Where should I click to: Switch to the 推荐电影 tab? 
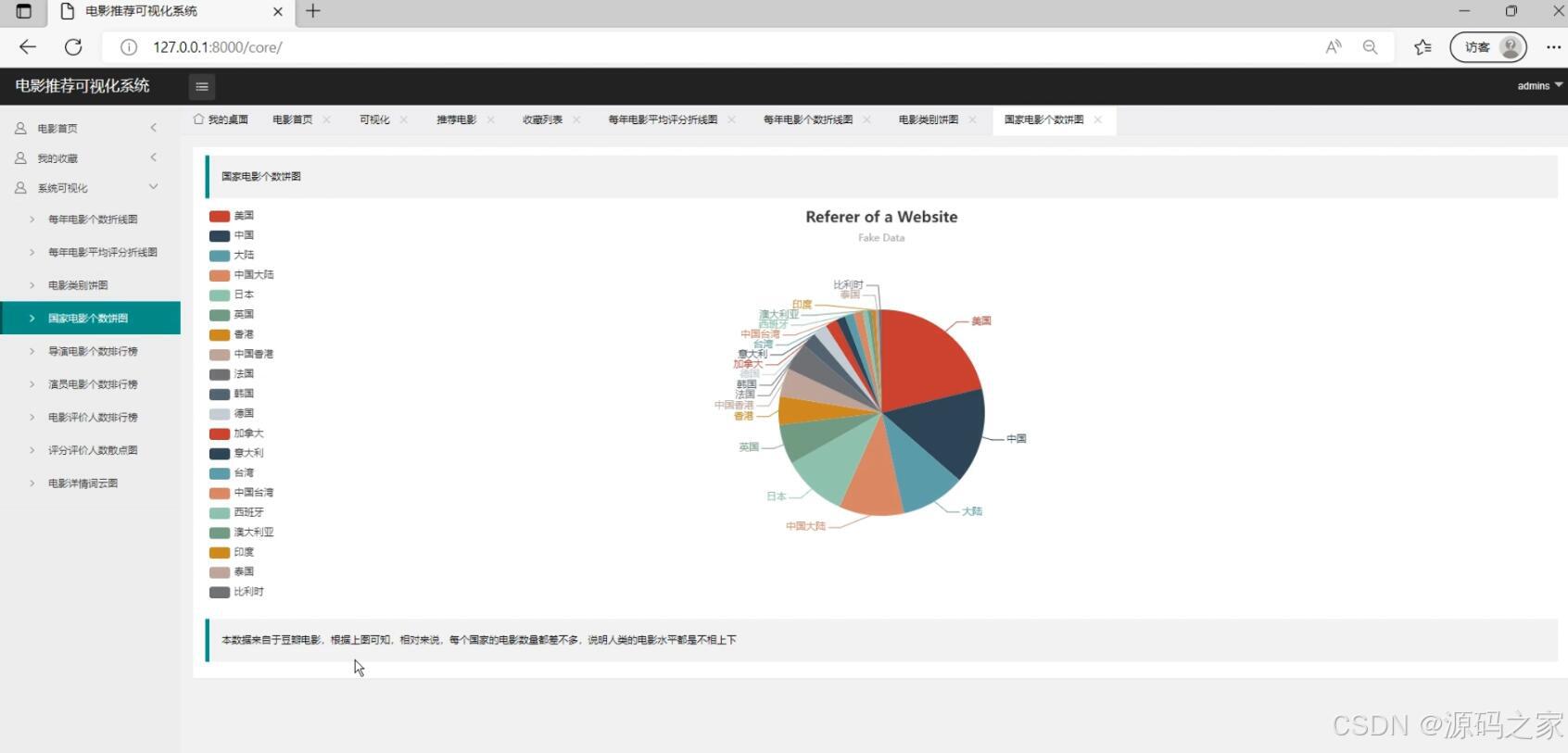tap(456, 119)
